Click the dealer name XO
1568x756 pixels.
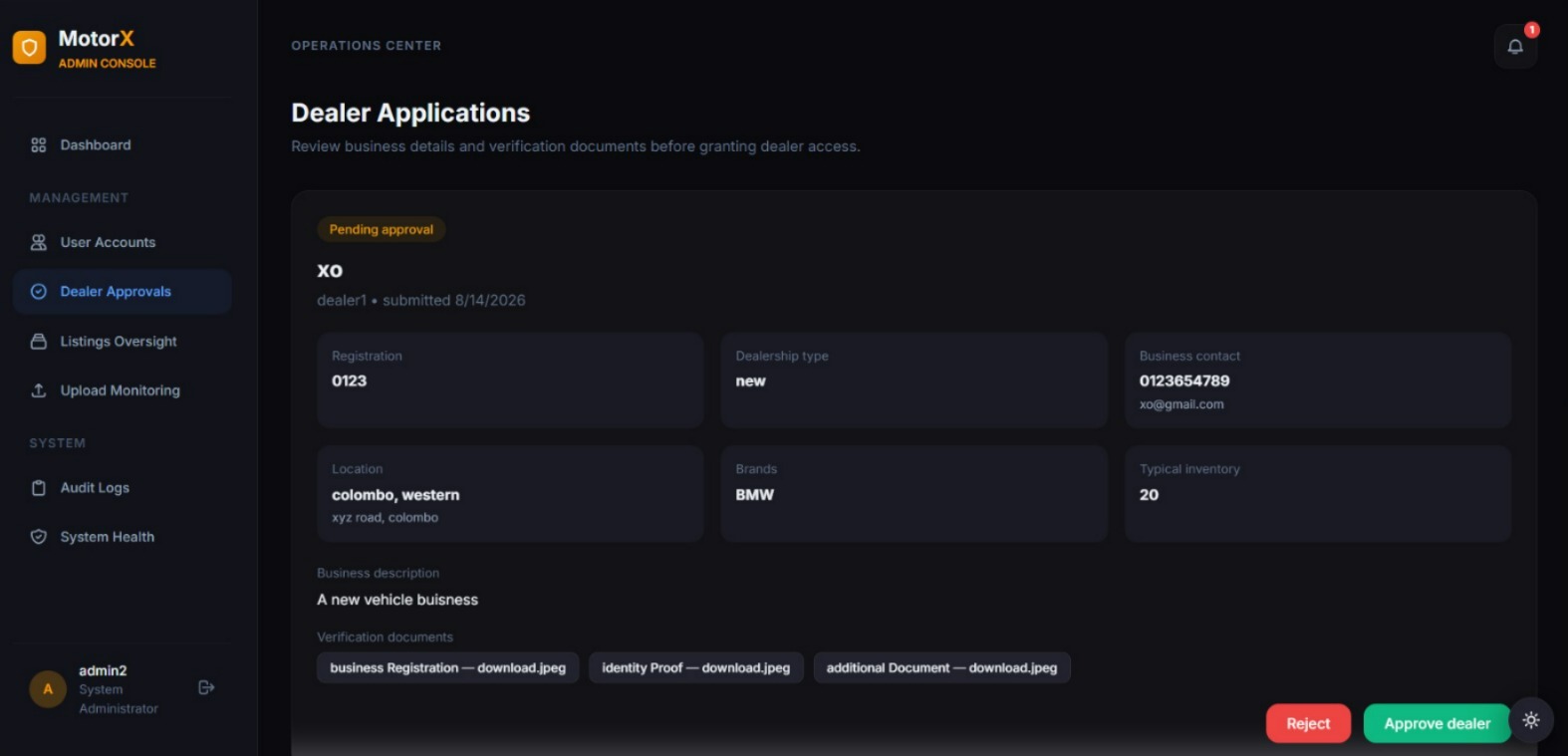(330, 271)
